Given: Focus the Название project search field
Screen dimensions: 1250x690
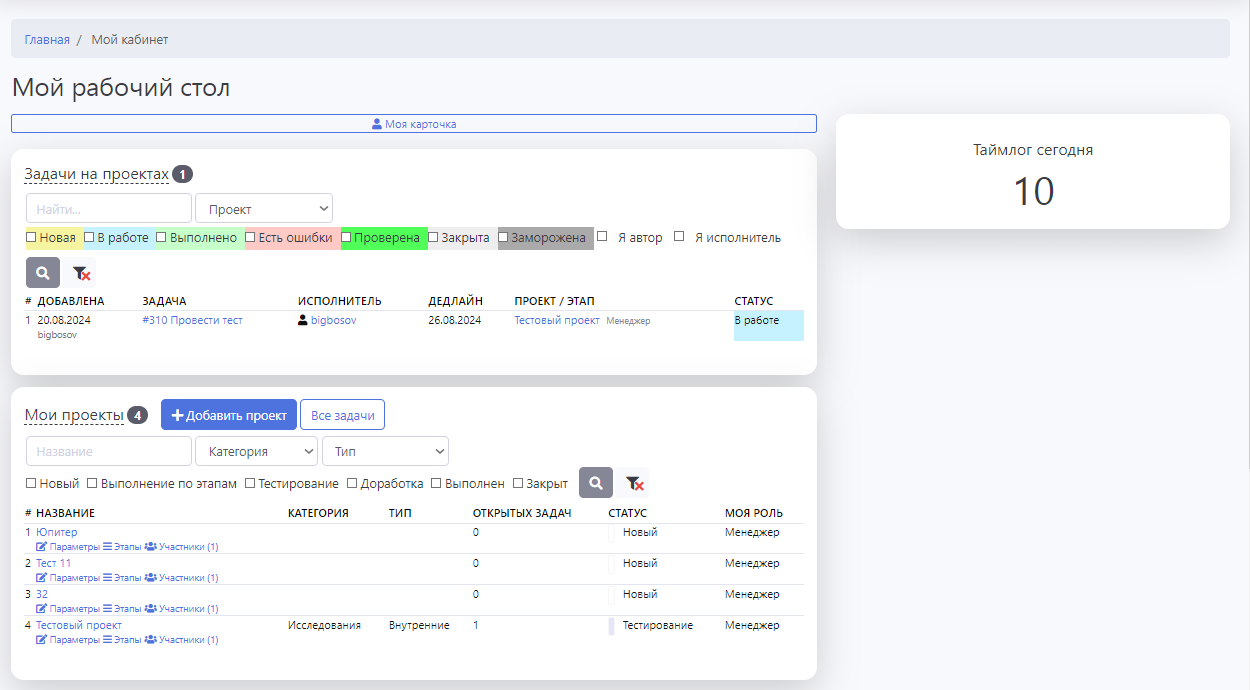Looking at the screenshot, I should [108, 451].
